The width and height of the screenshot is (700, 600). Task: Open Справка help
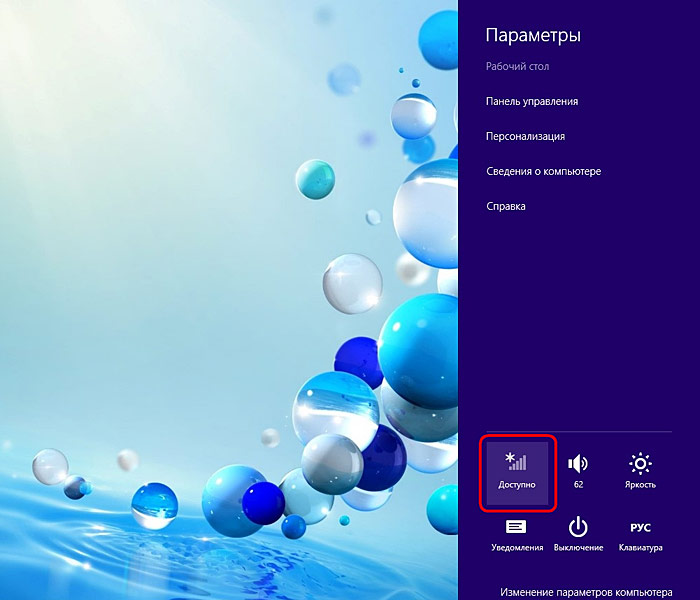pyautogui.click(x=505, y=206)
